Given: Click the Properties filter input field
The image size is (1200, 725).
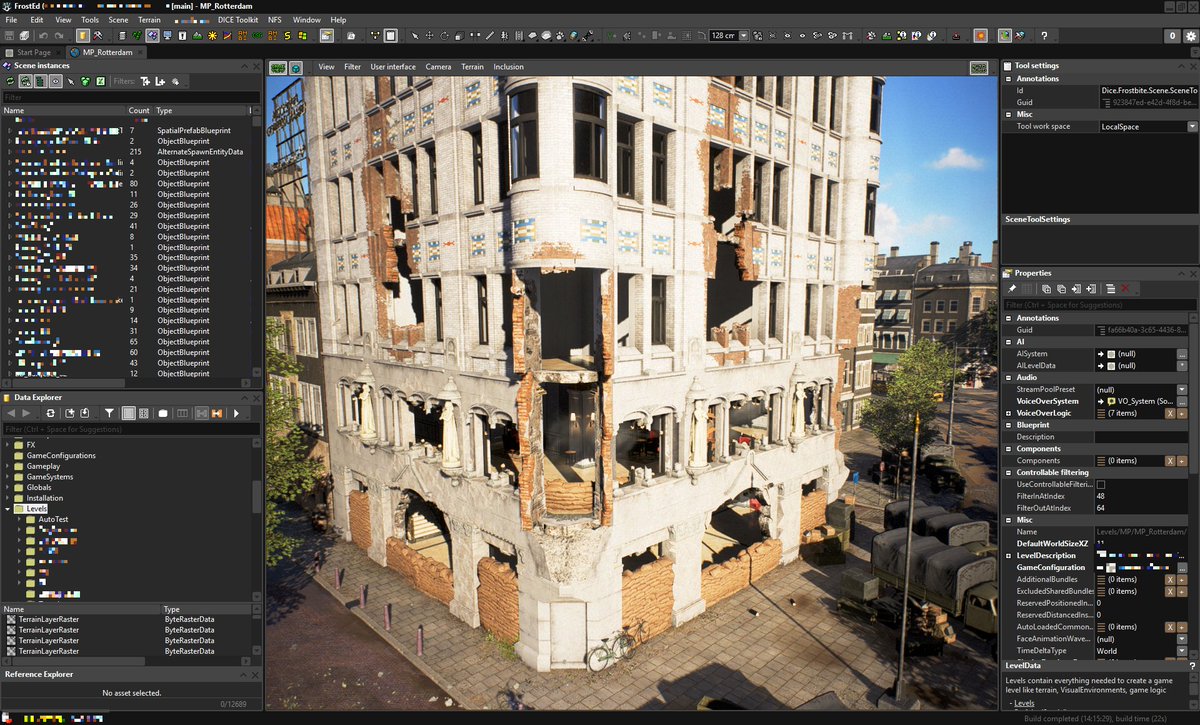Looking at the screenshot, I should [x=1098, y=304].
